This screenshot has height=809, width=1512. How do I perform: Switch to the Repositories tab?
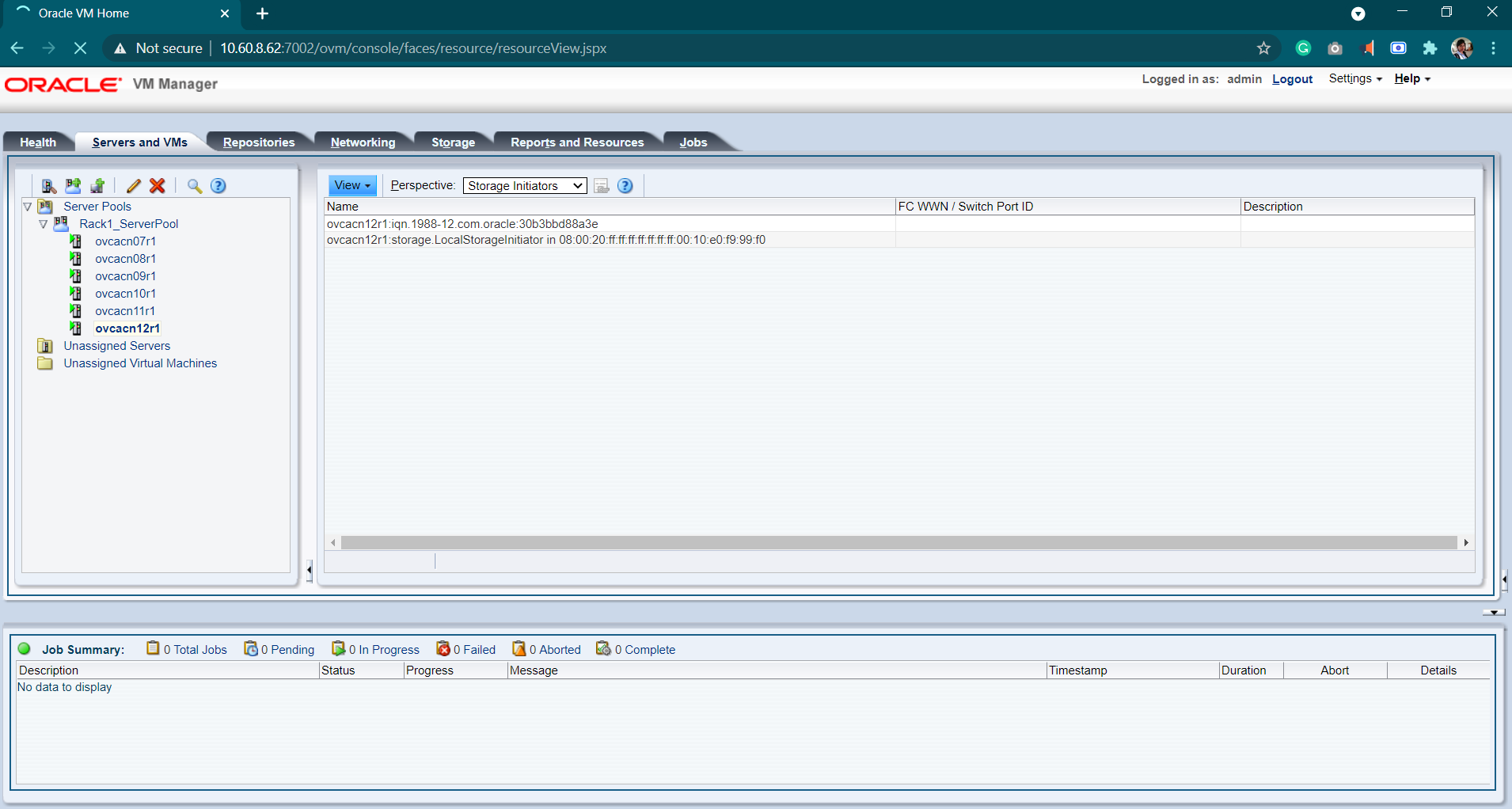click(x=258, y=142)
